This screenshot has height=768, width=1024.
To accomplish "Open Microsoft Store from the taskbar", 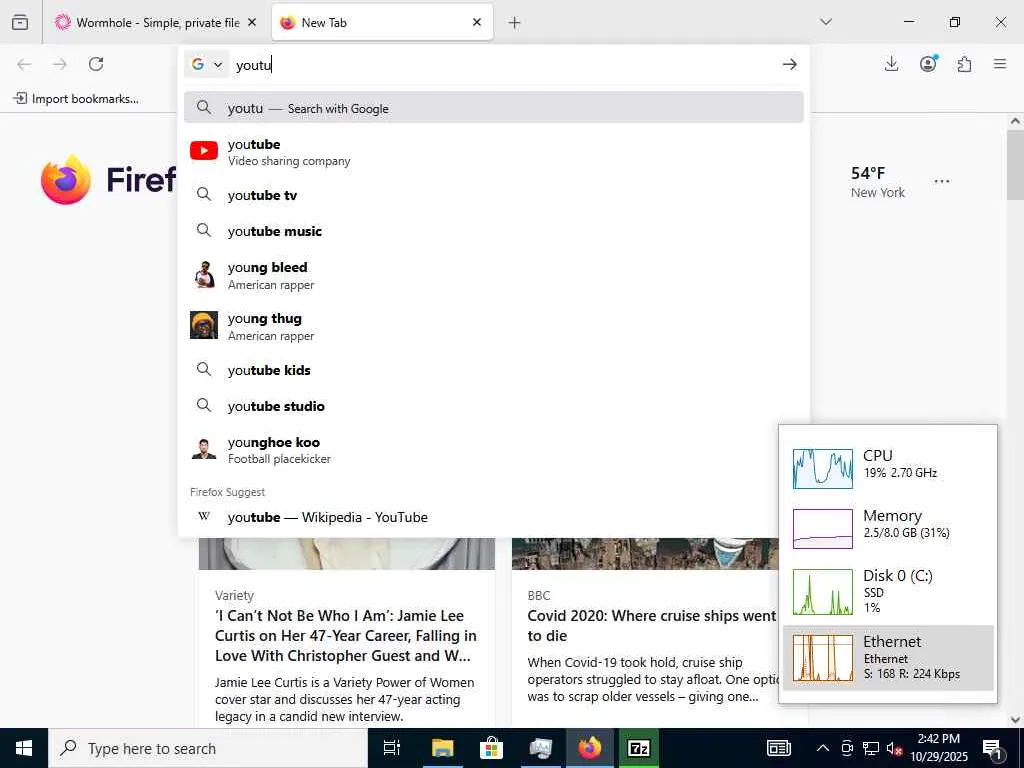I will 491,748.
